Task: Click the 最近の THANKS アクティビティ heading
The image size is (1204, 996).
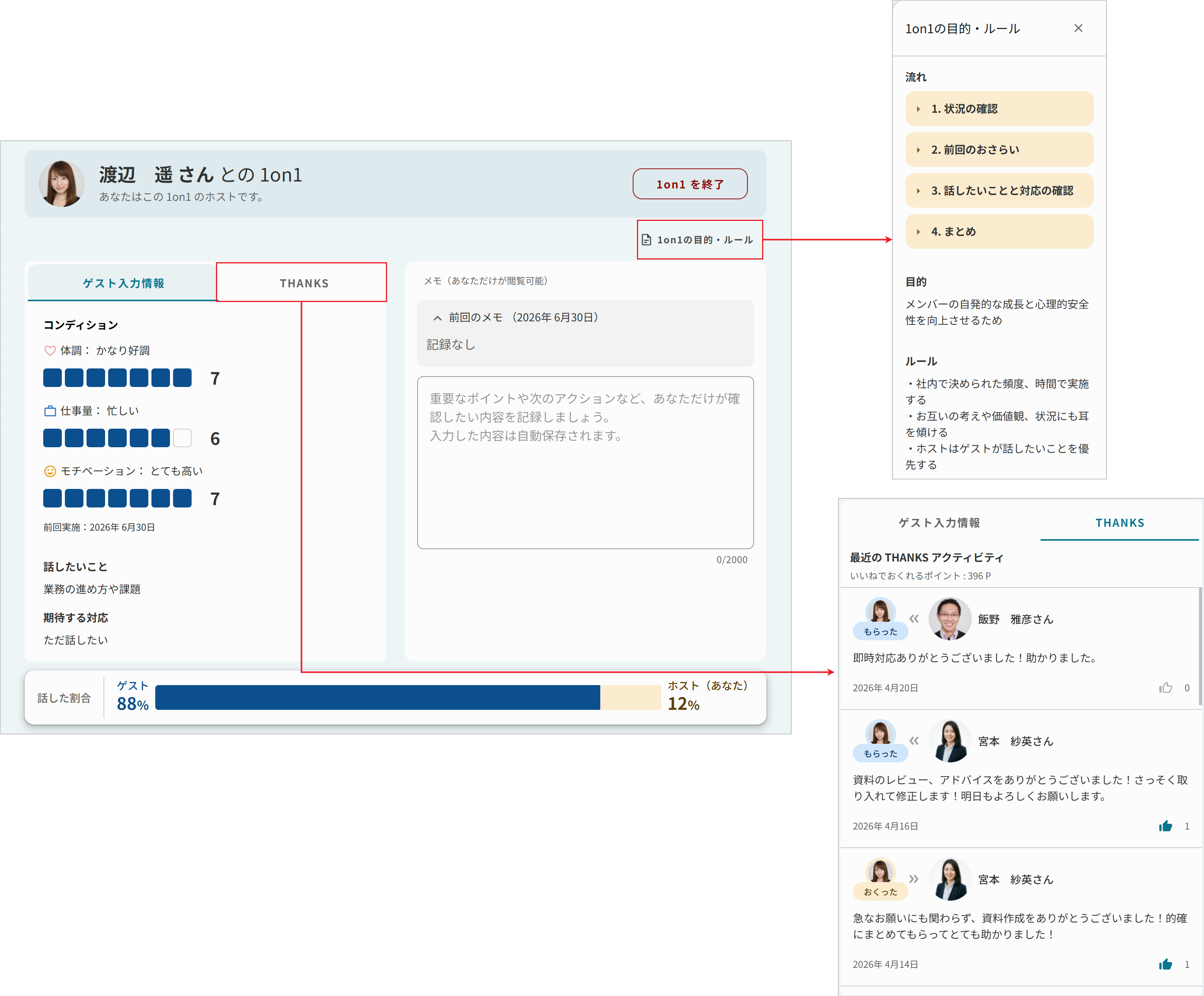Action: click(927, 557)
